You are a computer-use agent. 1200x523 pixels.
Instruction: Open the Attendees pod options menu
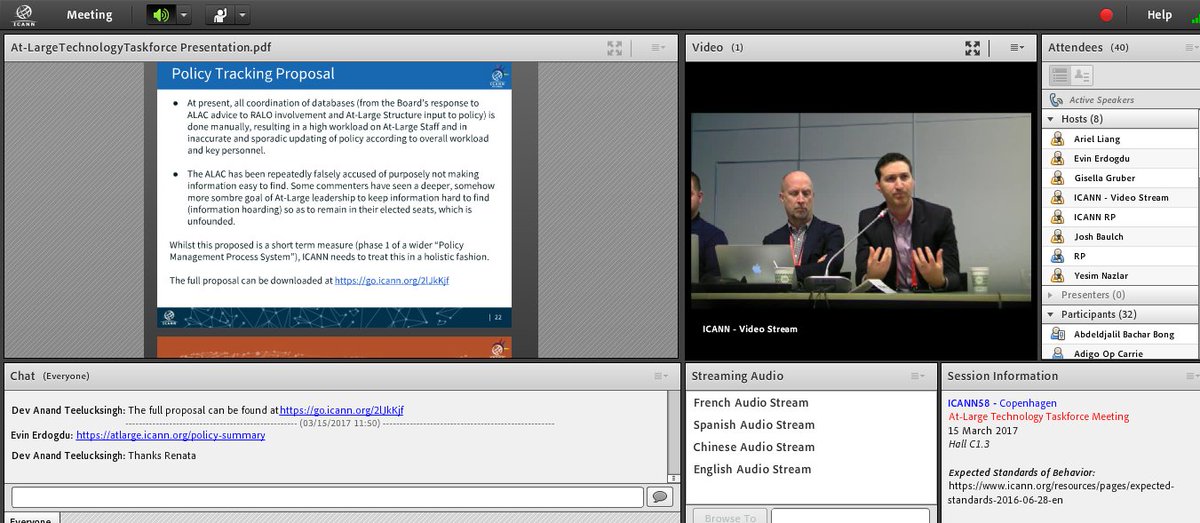pyautogui.click(x=1189, y=47)
